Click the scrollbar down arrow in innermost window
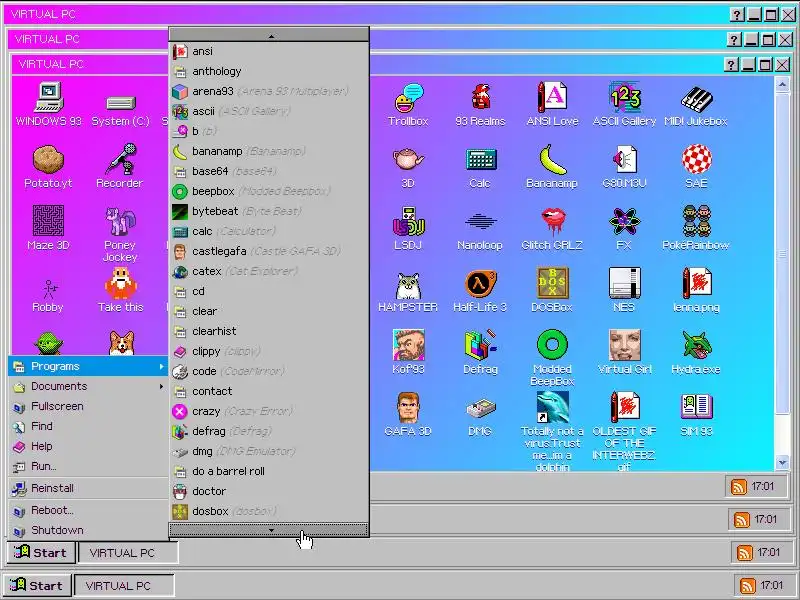Viewport: 800px width, 600px height. pyautogui.click(x=782, y=463)
